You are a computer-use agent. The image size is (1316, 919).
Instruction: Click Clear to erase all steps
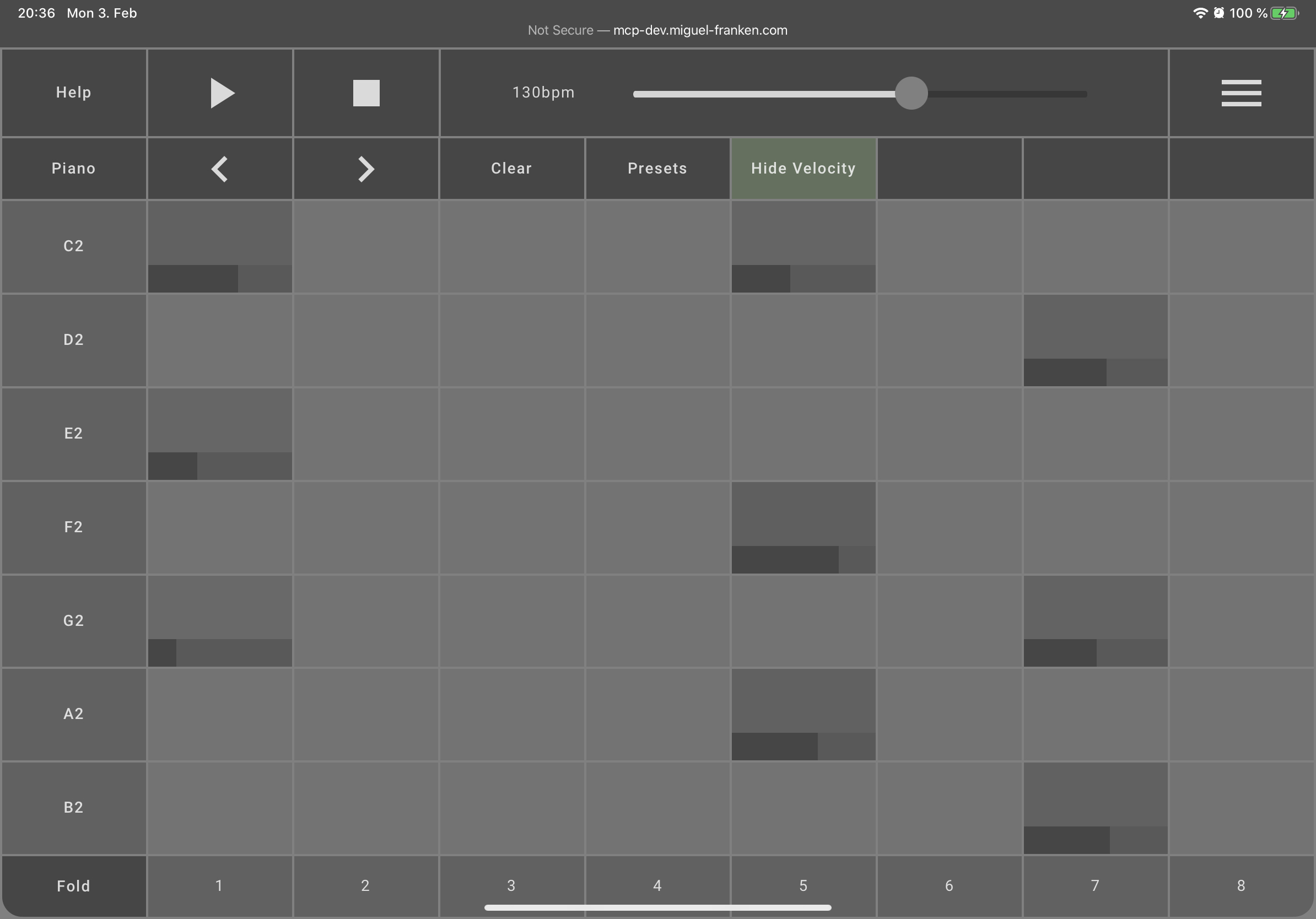click(511, 168)
